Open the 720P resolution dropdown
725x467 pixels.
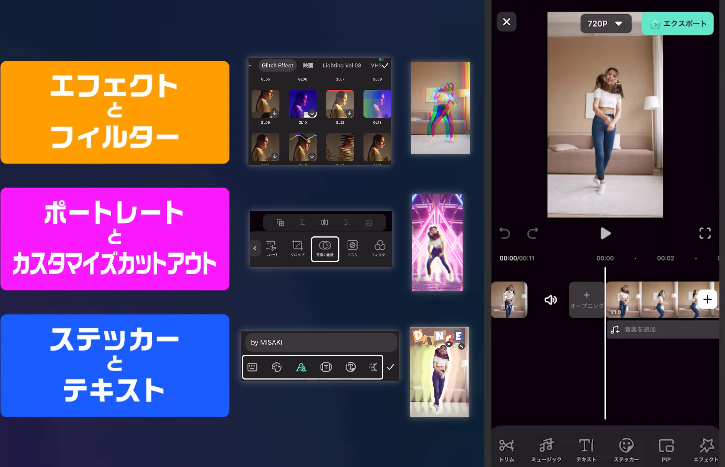[x=606, y=24]
